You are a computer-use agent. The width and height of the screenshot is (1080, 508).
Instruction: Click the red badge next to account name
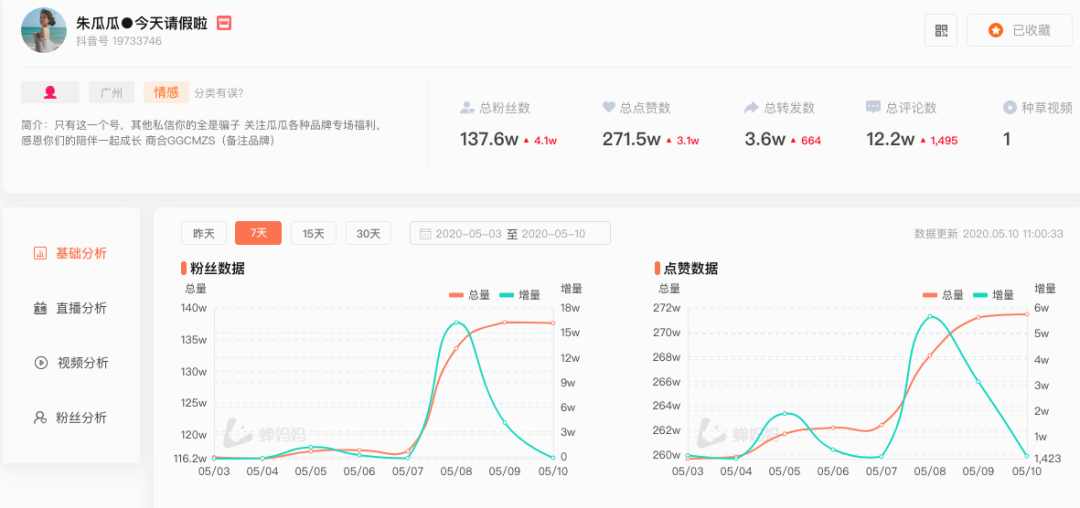[x=224, y=23]
